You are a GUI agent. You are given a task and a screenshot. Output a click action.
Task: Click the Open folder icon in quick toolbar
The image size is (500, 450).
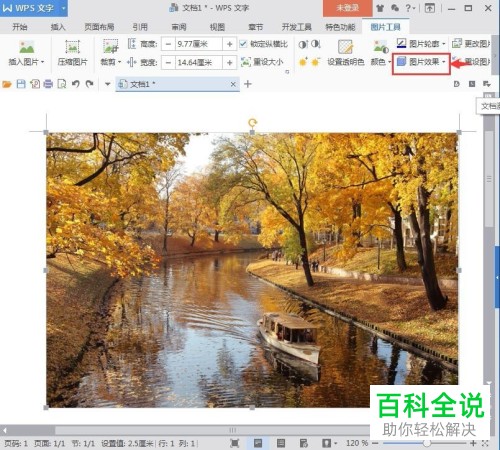[7, 84]
